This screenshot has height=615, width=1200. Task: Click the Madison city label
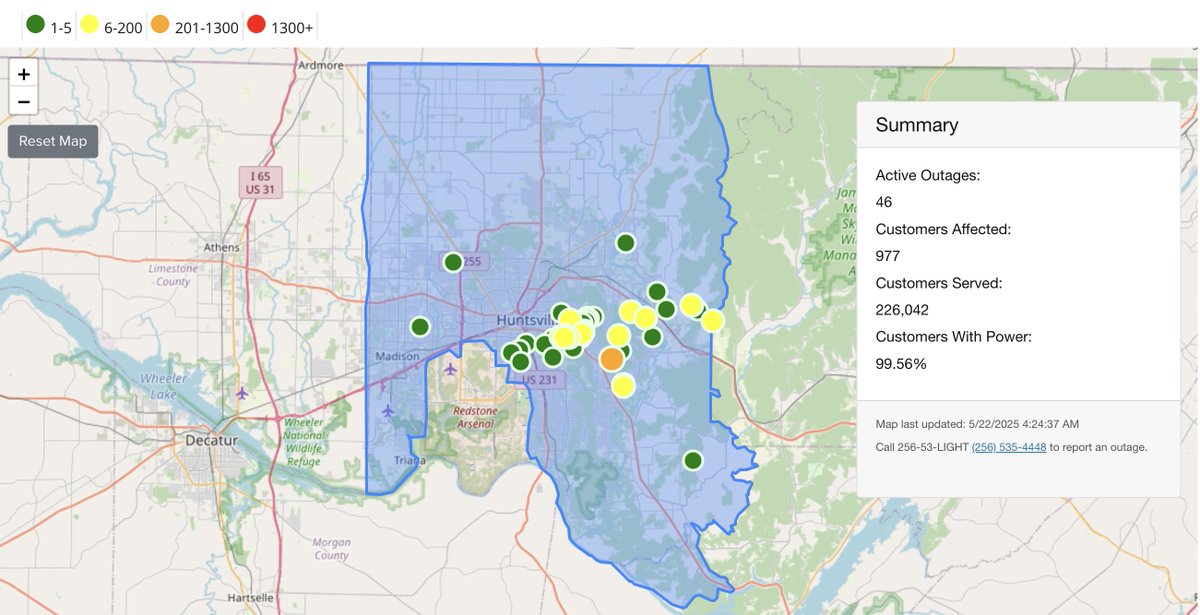pos(397,357)
